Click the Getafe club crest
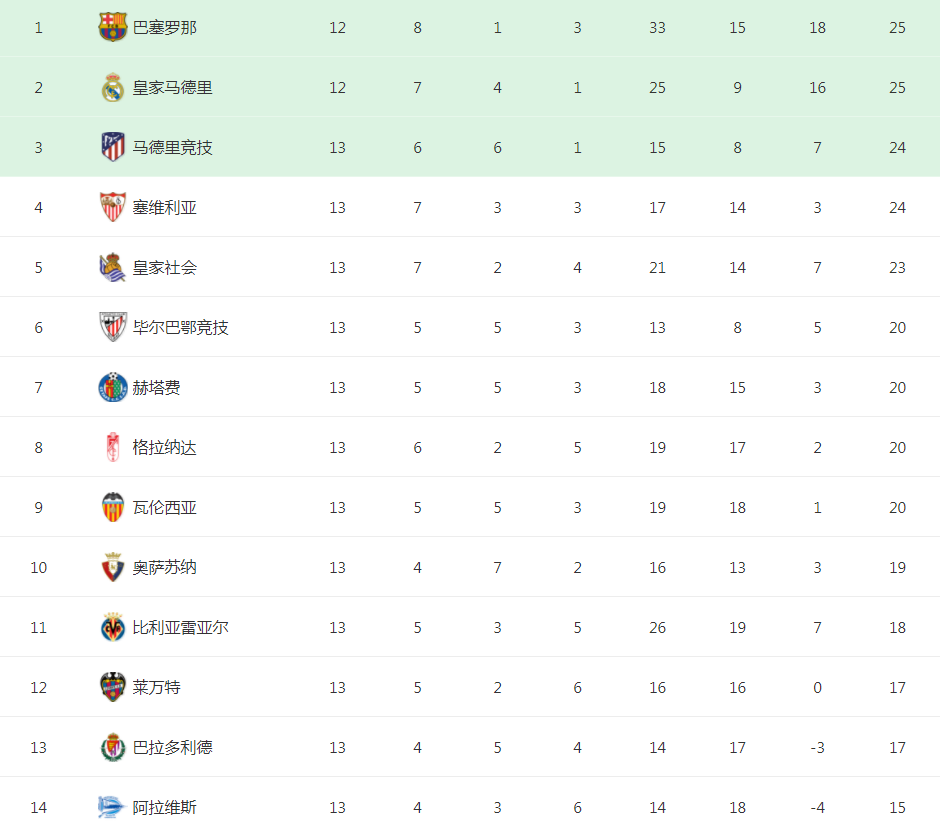The height and width of the screenshot is (822, 942). pos(113,387)
